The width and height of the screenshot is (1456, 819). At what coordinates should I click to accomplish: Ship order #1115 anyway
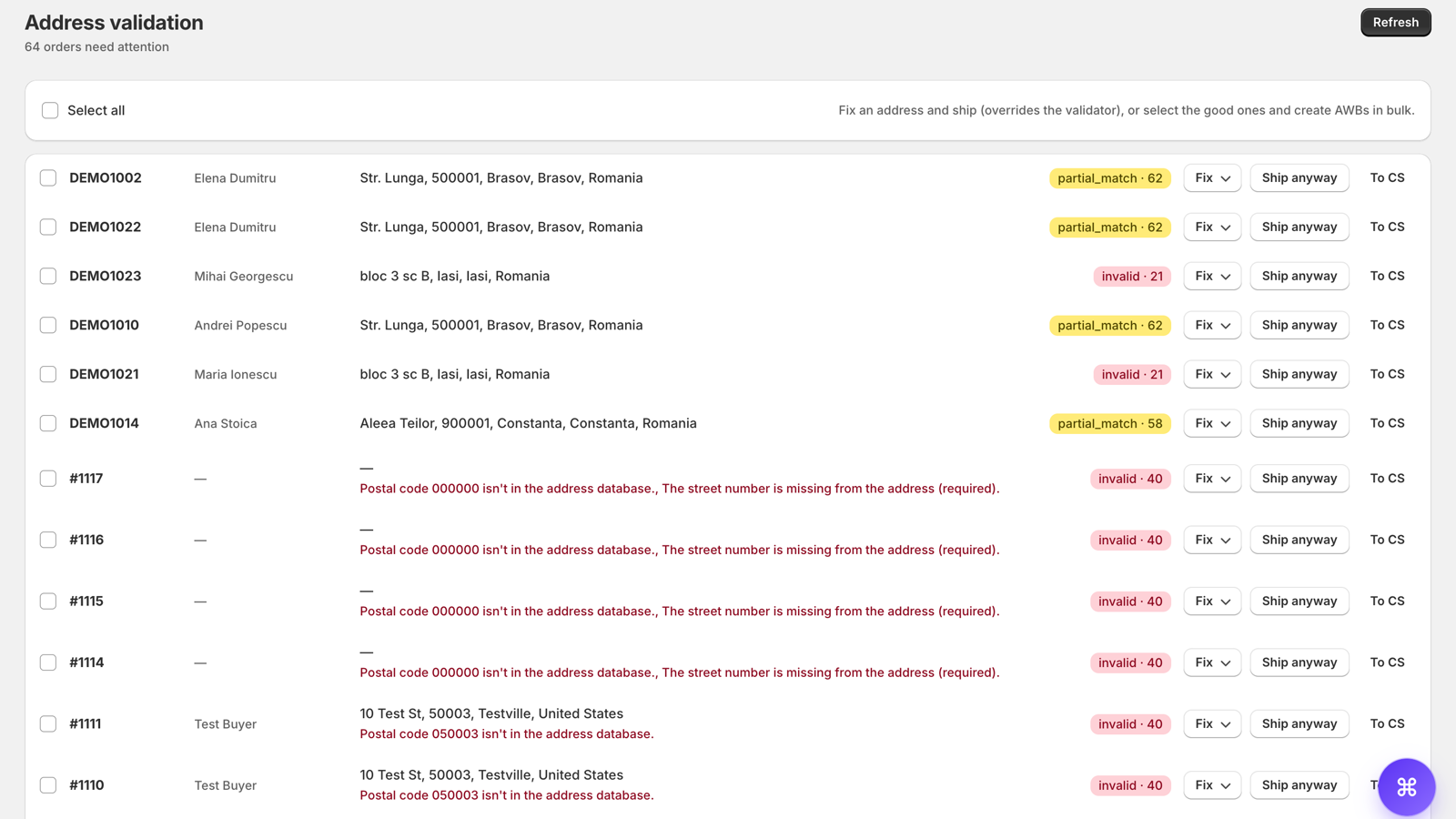1299,602
